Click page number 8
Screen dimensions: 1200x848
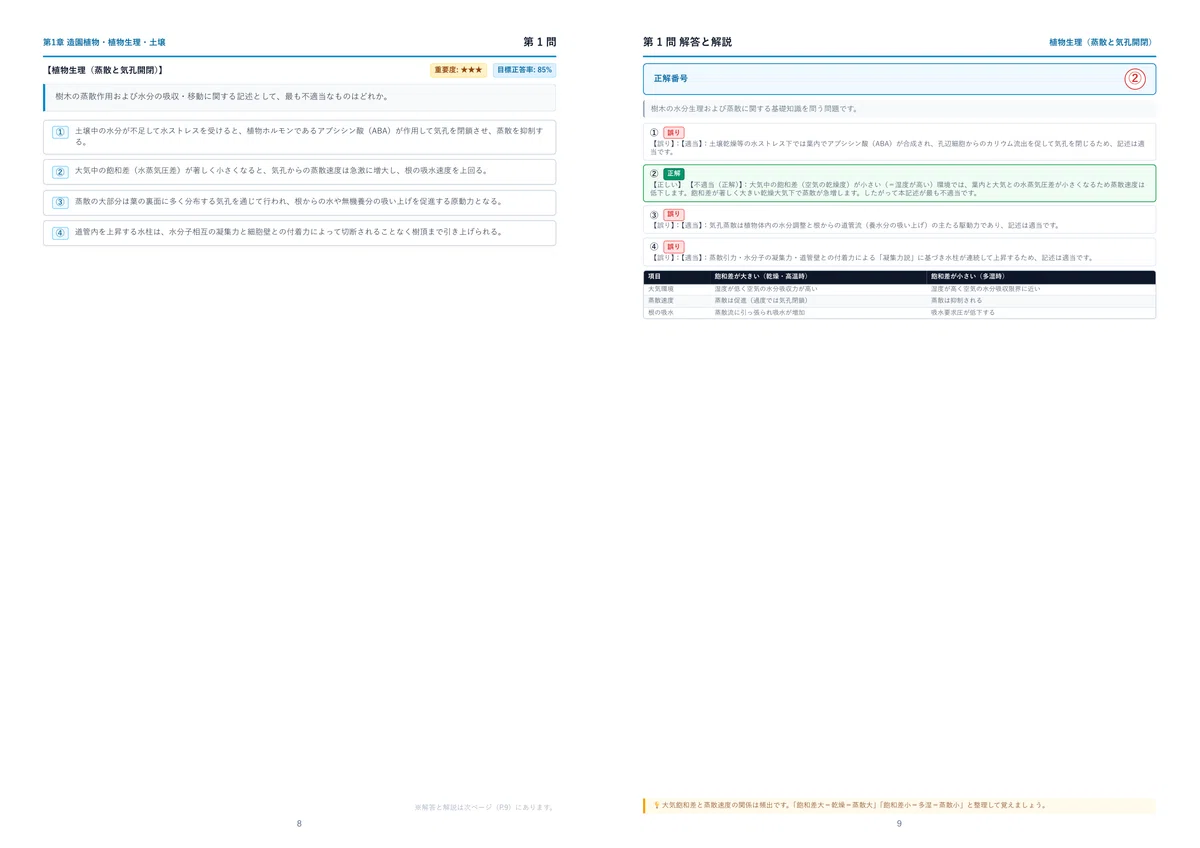(x=299, y=823)
